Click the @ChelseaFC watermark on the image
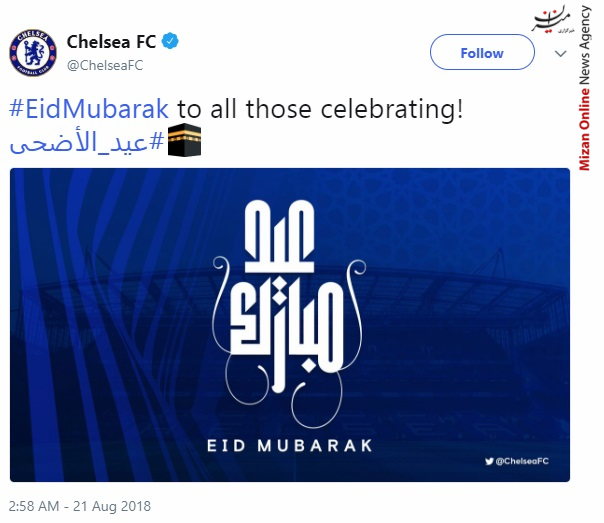This screenshot has width=604, height=523. coord(517,461)
